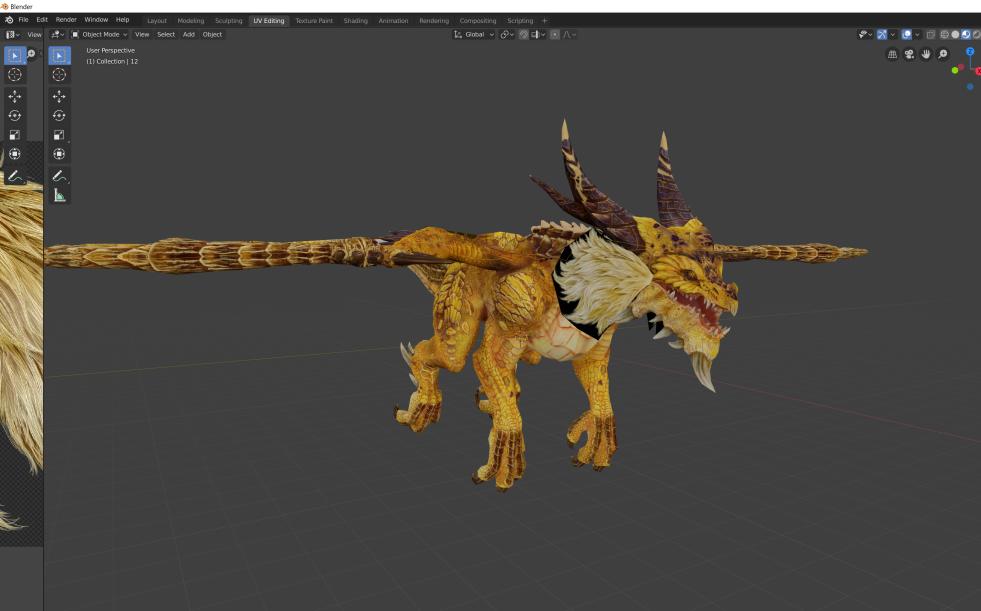Open the Help menu
981x611 pixels.
click(123, 20)
